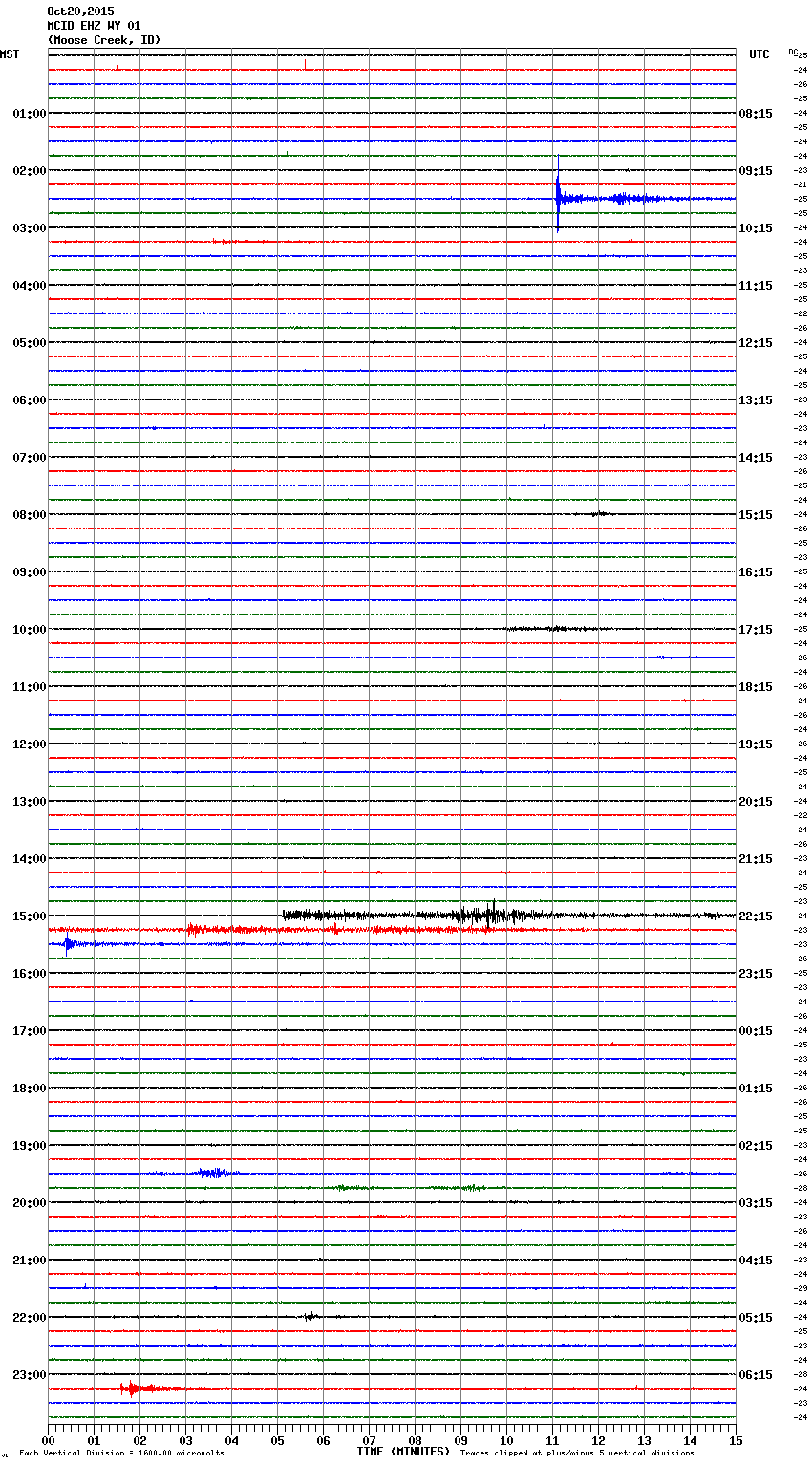812x1466 pixels.
Task: Select the '07:00' MST row label
Action: 29,458
